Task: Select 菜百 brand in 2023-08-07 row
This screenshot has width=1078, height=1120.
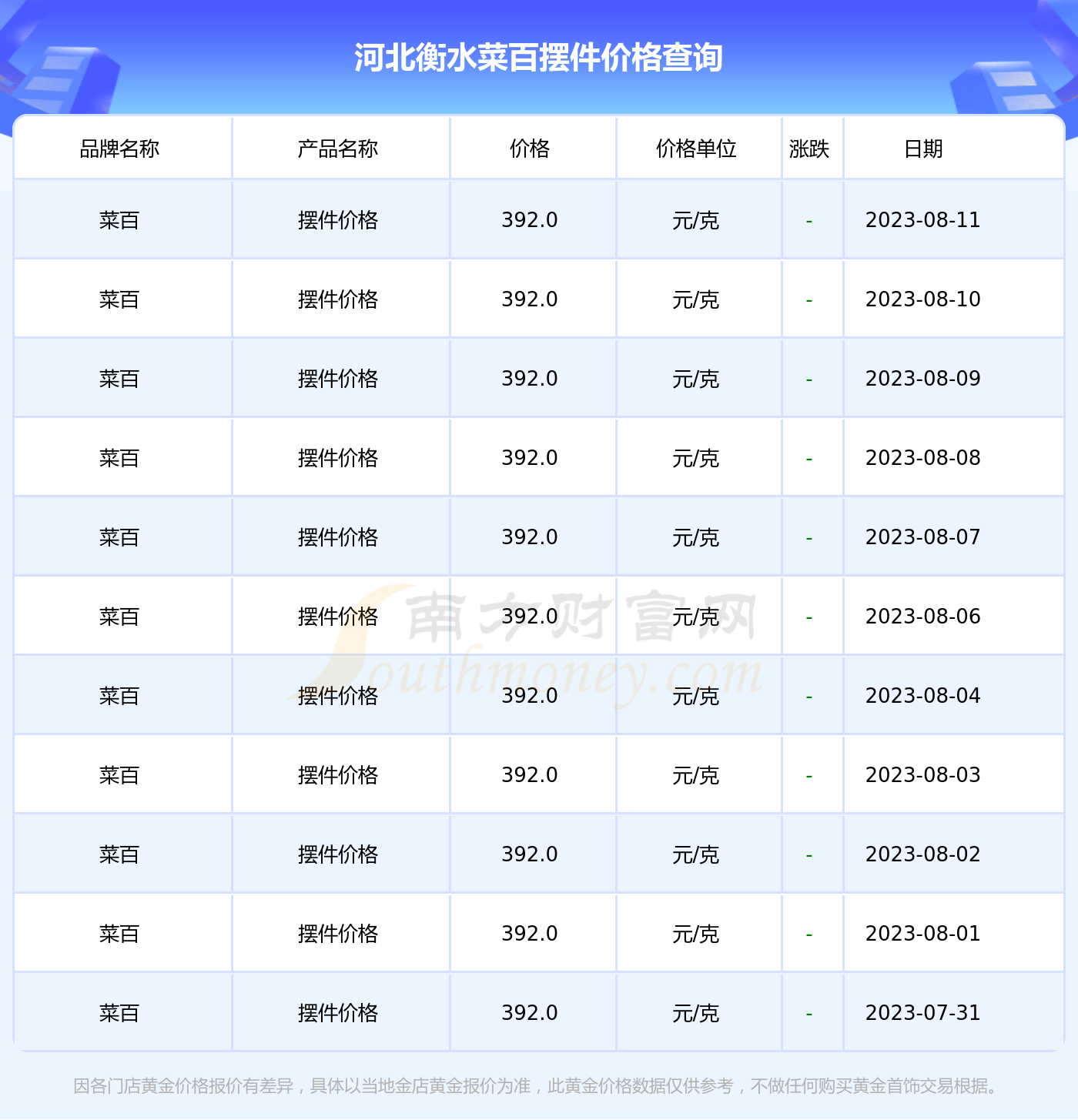Action: pyautogui.click(x=119, y=538)
